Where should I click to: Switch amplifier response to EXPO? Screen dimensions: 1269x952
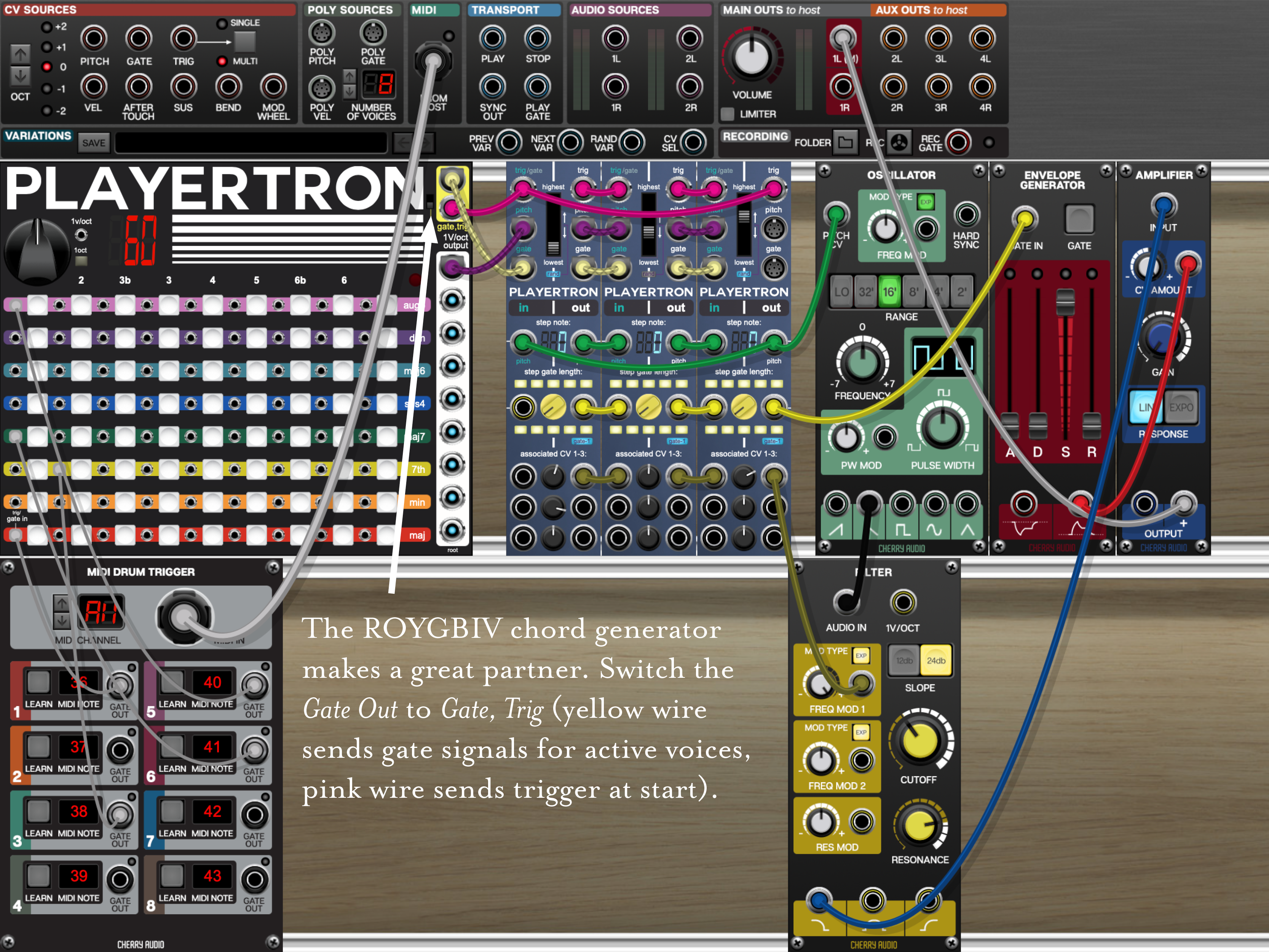pos(1181,407)
